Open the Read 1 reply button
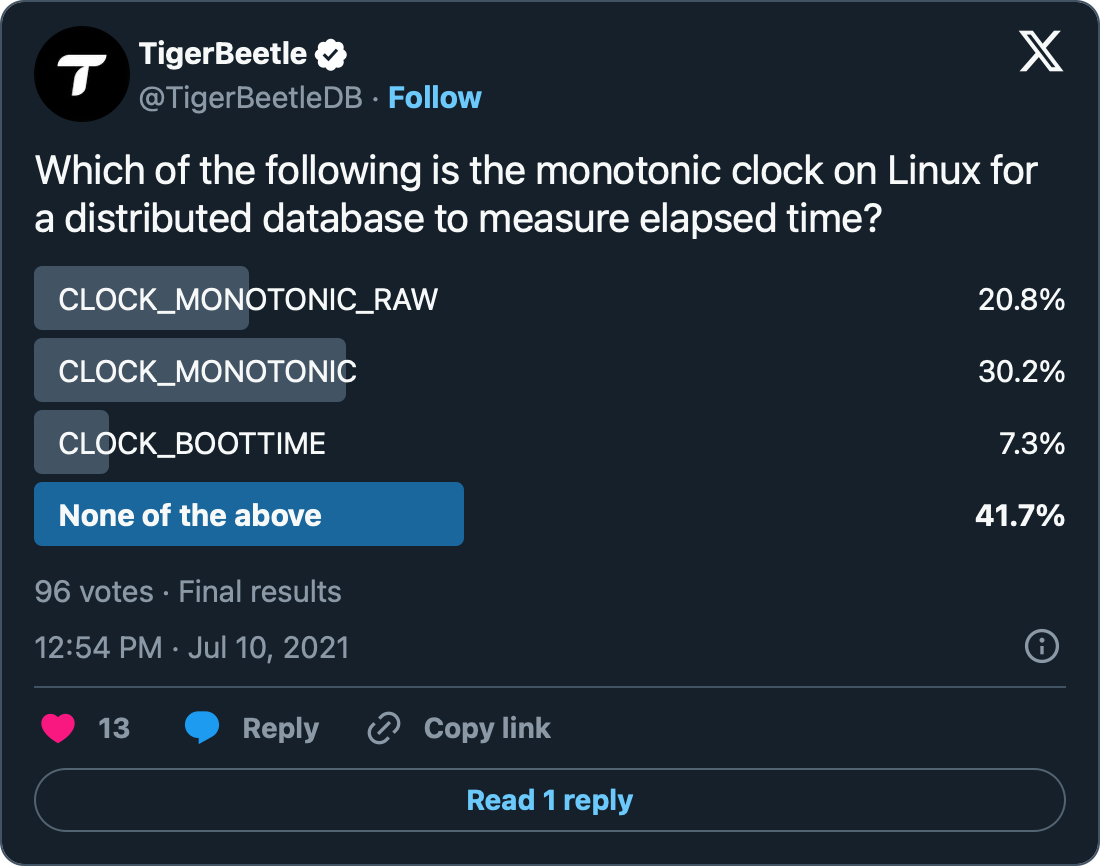 click(x=550, y=801)
